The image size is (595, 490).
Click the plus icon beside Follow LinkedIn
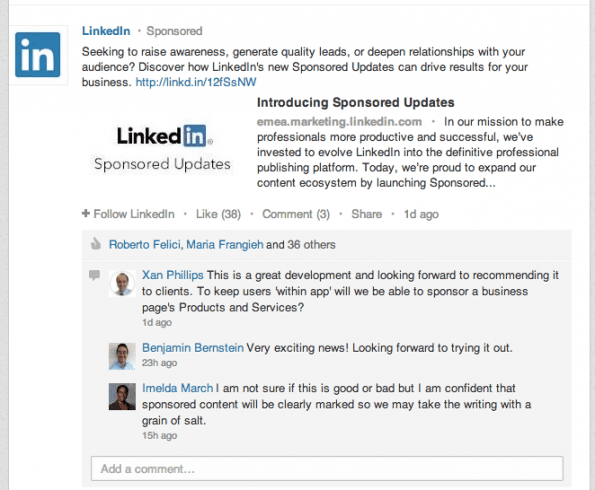point(86,213)
